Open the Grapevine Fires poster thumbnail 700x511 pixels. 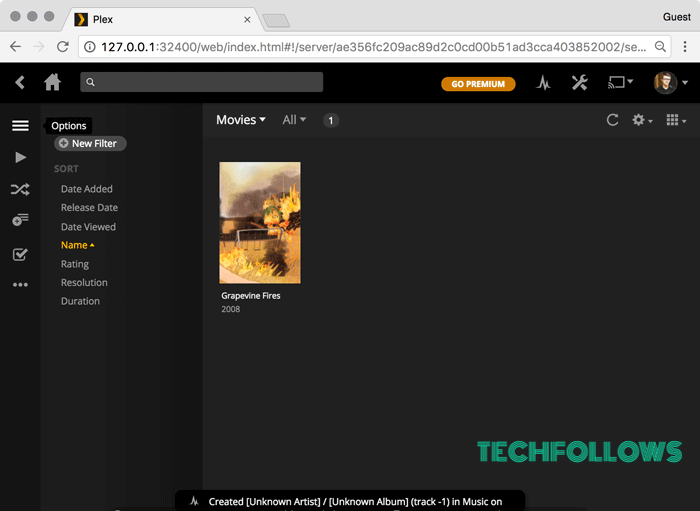pos(260,223)
